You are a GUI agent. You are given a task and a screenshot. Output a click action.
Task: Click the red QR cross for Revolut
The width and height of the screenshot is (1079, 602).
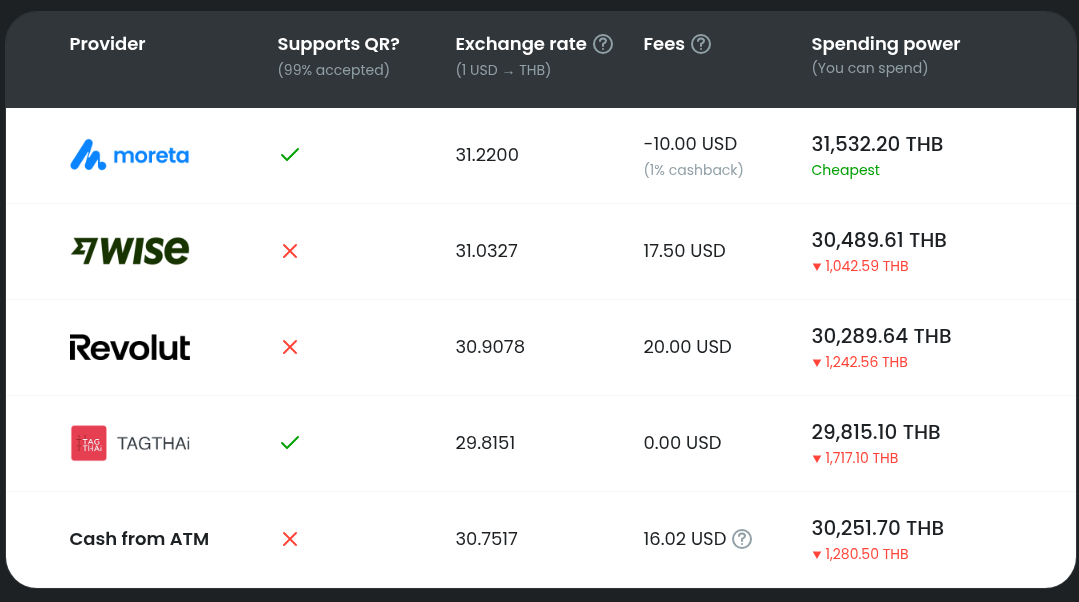[x=290, y=347]
